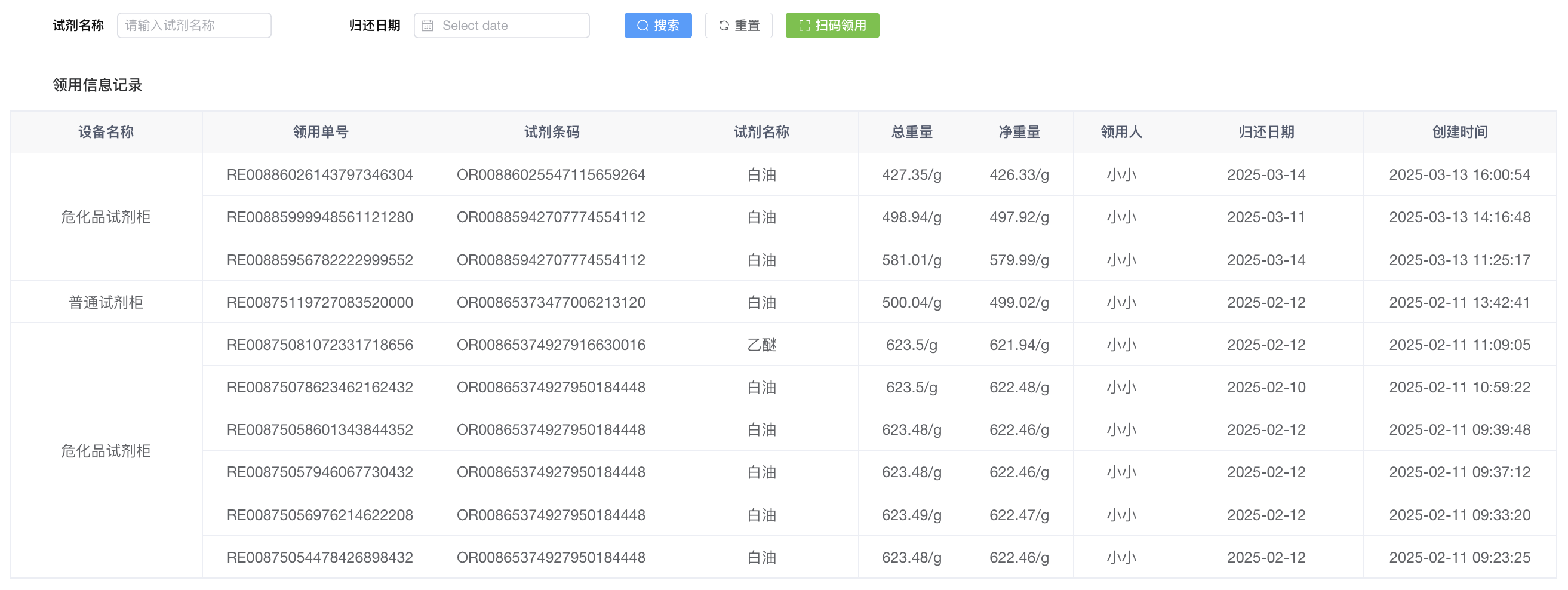This screenshot has height=590, width=1568.
Task: Click the 创建时间 column header
Action: point(1460,132)
